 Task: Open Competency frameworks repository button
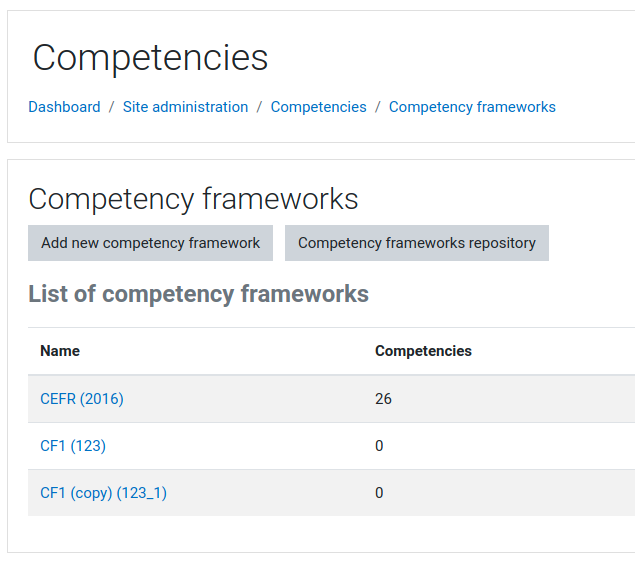click(x=417, y=243)
